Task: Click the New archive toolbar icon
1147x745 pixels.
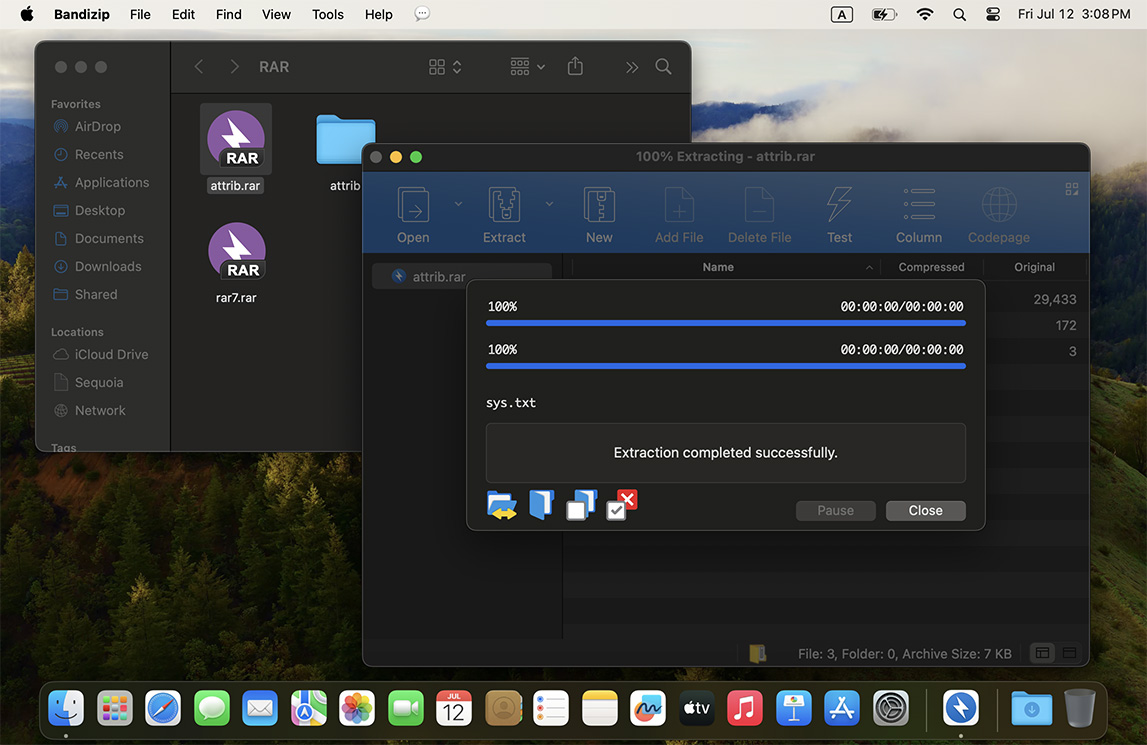Action: pyautogui.click(x=599, y=206)
